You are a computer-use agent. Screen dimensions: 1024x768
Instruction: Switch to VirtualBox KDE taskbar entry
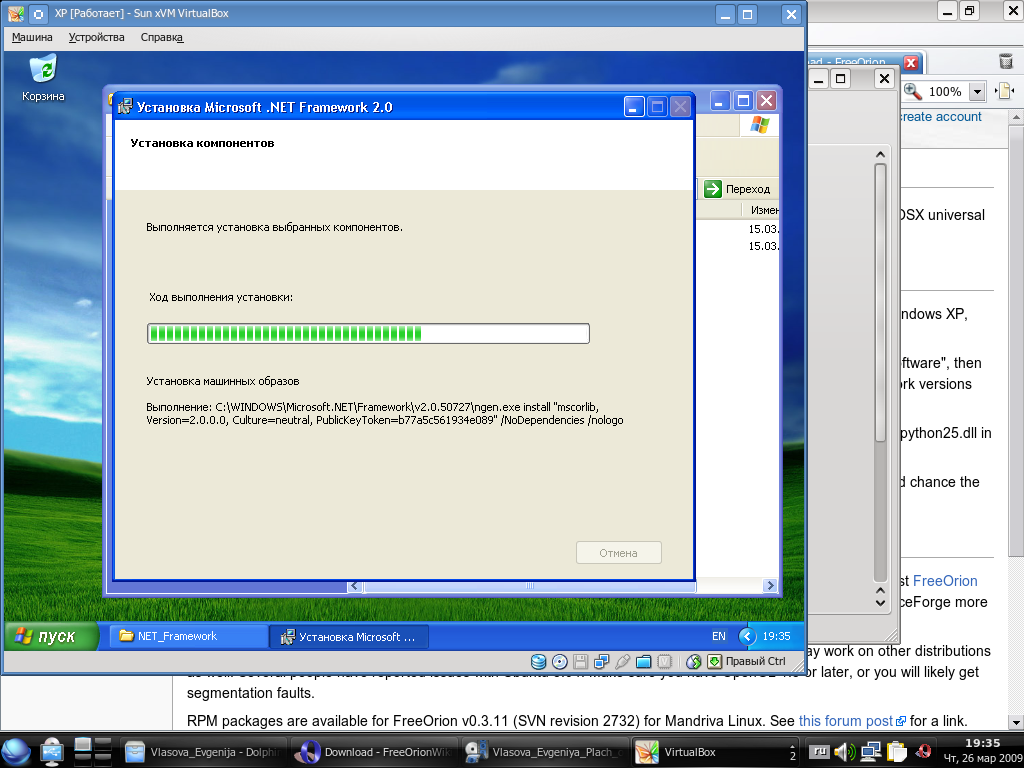[715, 752]
